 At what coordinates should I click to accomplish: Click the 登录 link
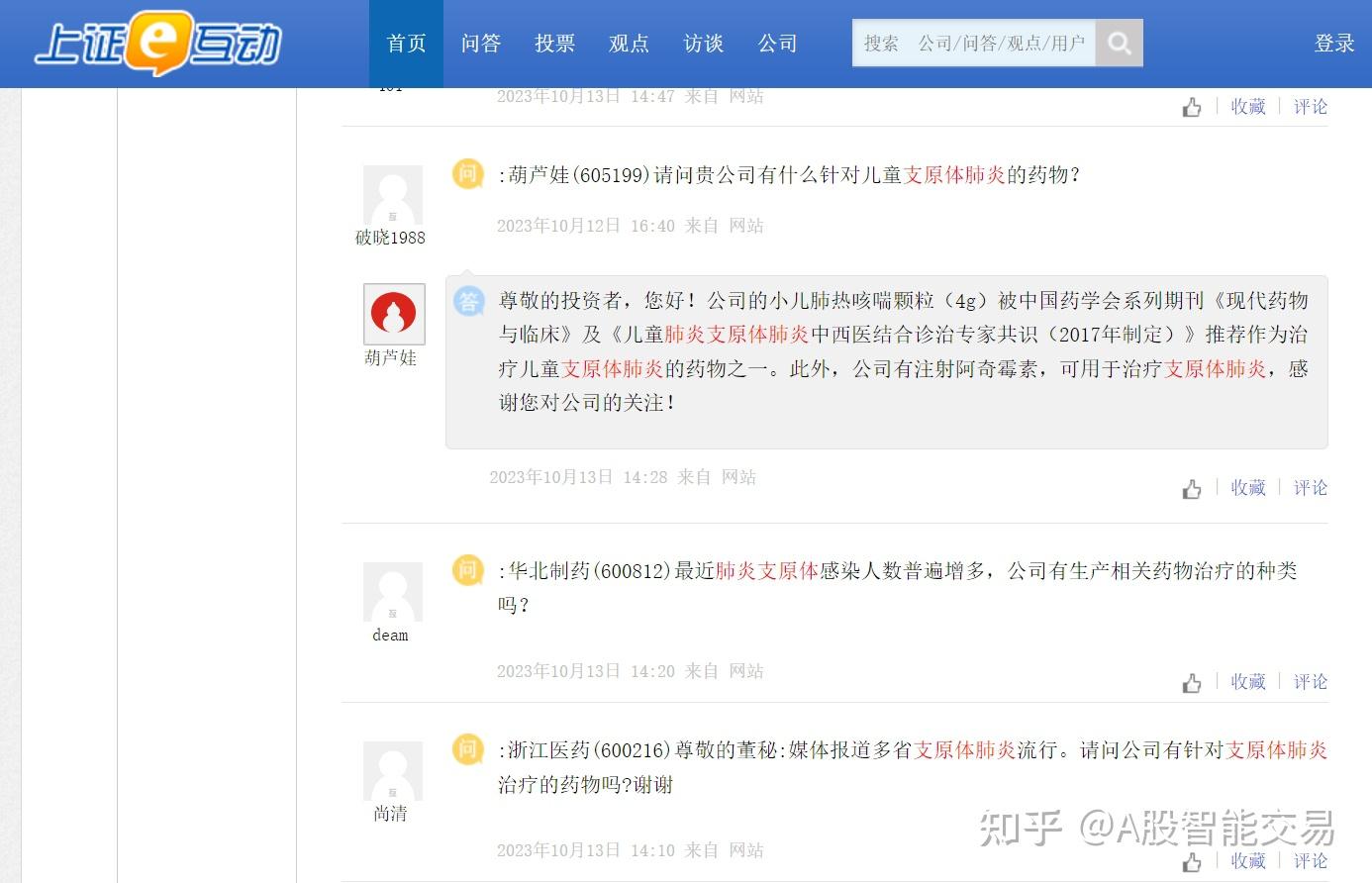[1334, 44]
